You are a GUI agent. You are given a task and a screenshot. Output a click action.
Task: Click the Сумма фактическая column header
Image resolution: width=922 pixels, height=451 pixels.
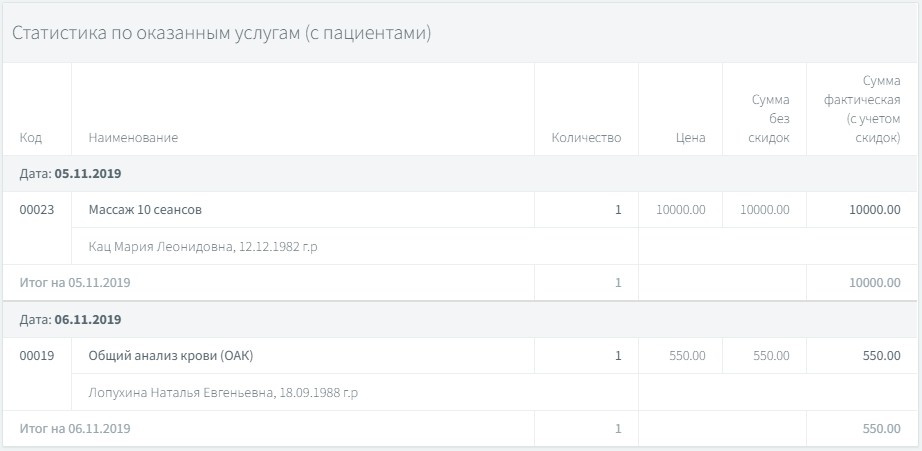point(862,109)
